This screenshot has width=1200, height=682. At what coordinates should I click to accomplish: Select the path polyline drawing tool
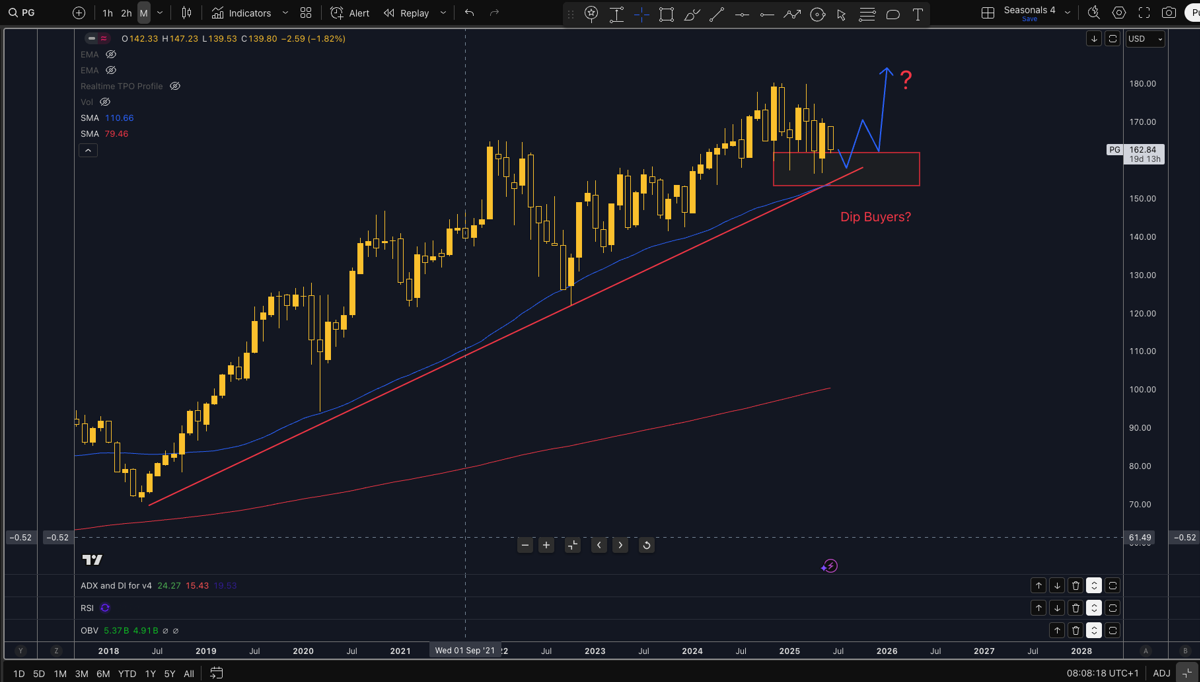coord(792,14)
